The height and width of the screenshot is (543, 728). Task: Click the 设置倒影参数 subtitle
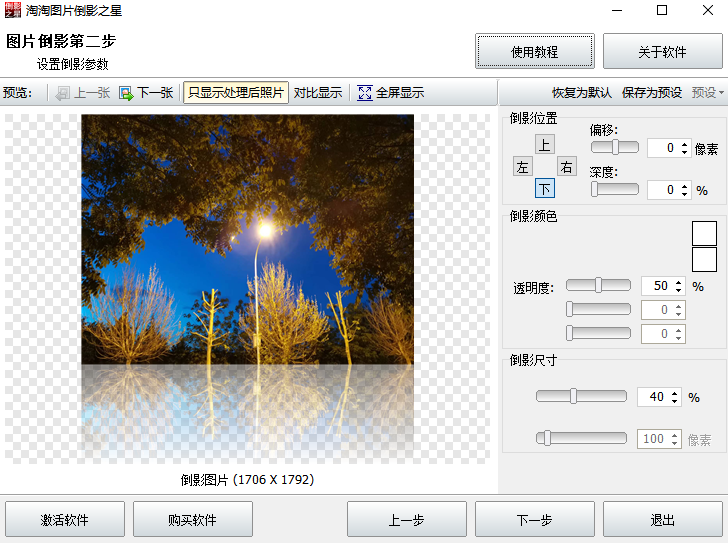coord(73,64)
